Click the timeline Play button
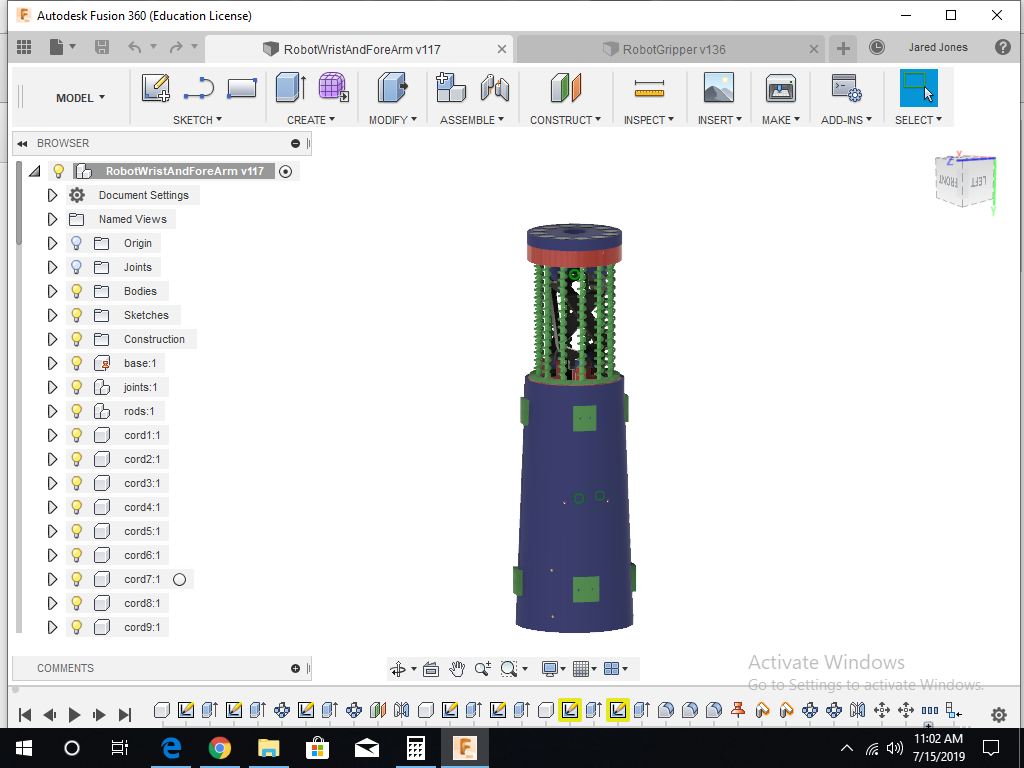1024x768 pixels. pyautogui.click(x=74, y=714)
